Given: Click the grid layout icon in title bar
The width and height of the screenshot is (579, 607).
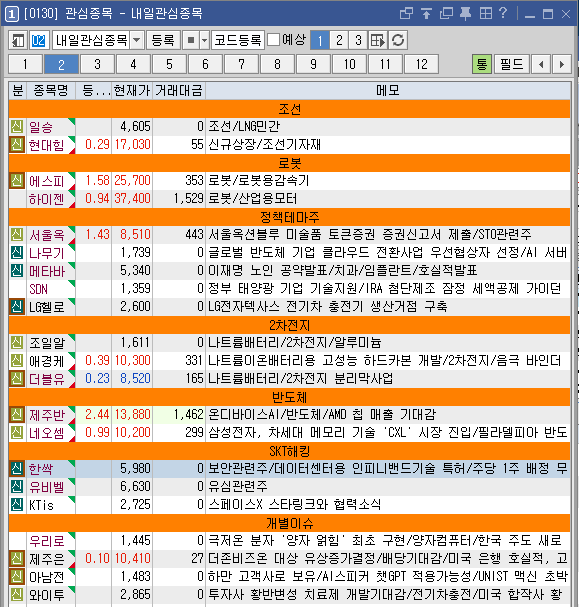Looking at the screenshot, I should tap(485, 14).
